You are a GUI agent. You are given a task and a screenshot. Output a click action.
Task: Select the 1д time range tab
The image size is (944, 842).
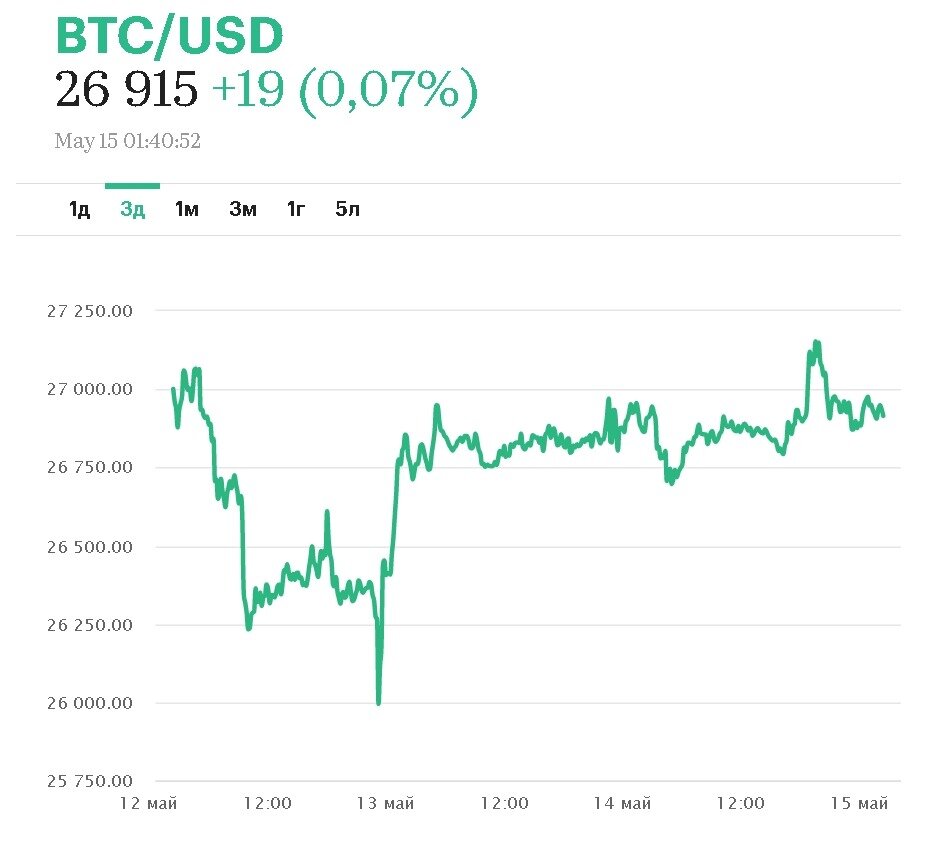point(80,209)
